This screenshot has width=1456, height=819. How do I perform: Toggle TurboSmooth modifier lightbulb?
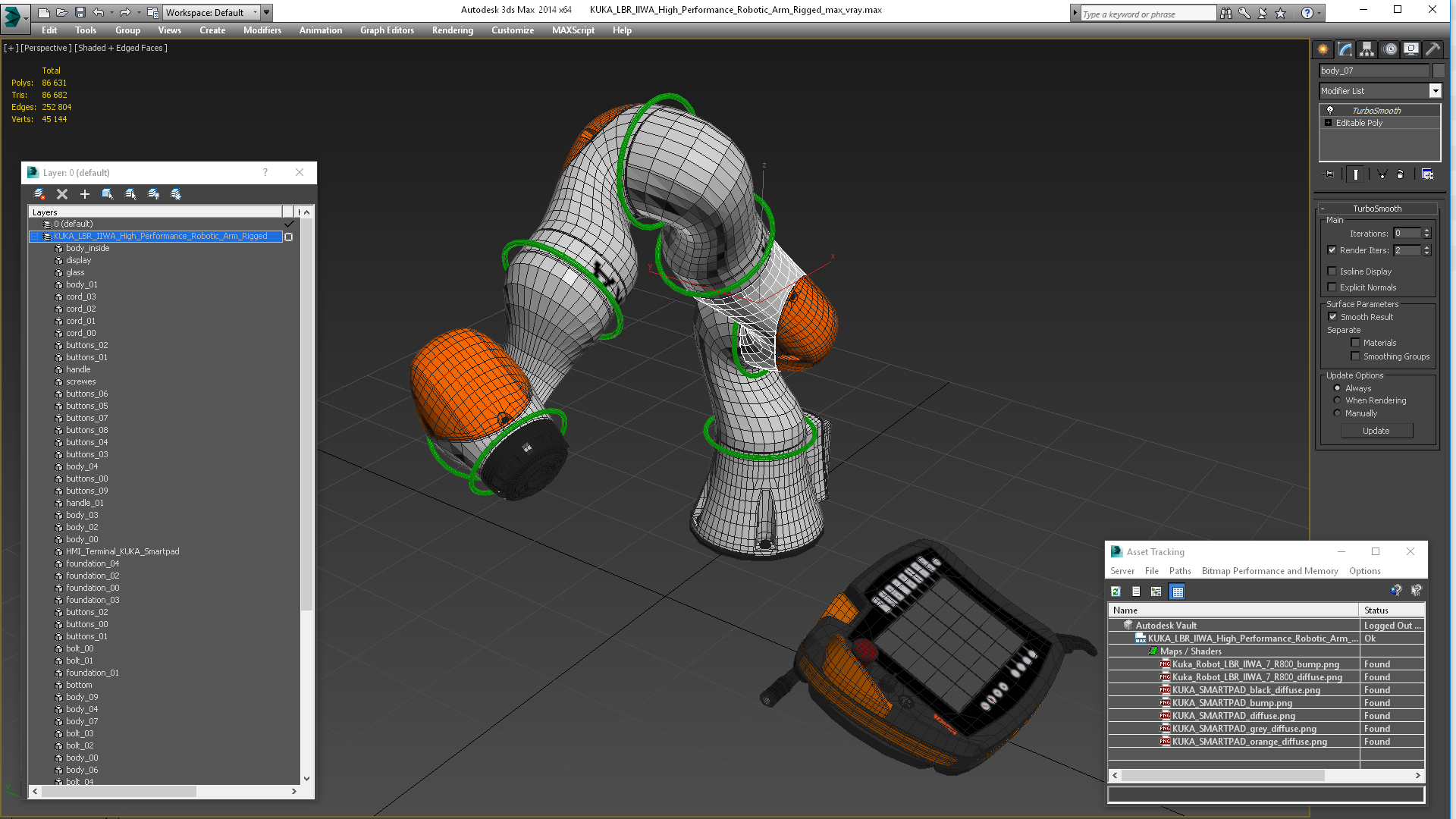(1329, 111)
